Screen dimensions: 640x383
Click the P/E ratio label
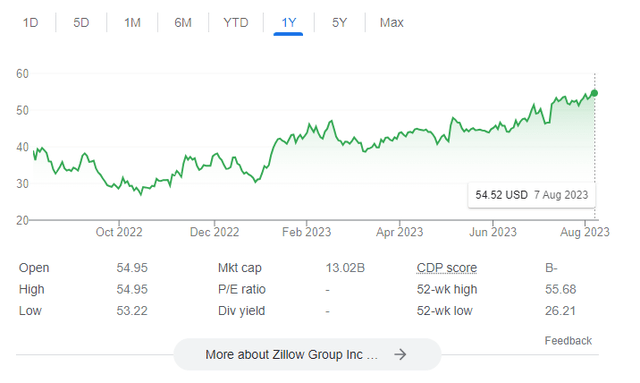click(242, 289)
